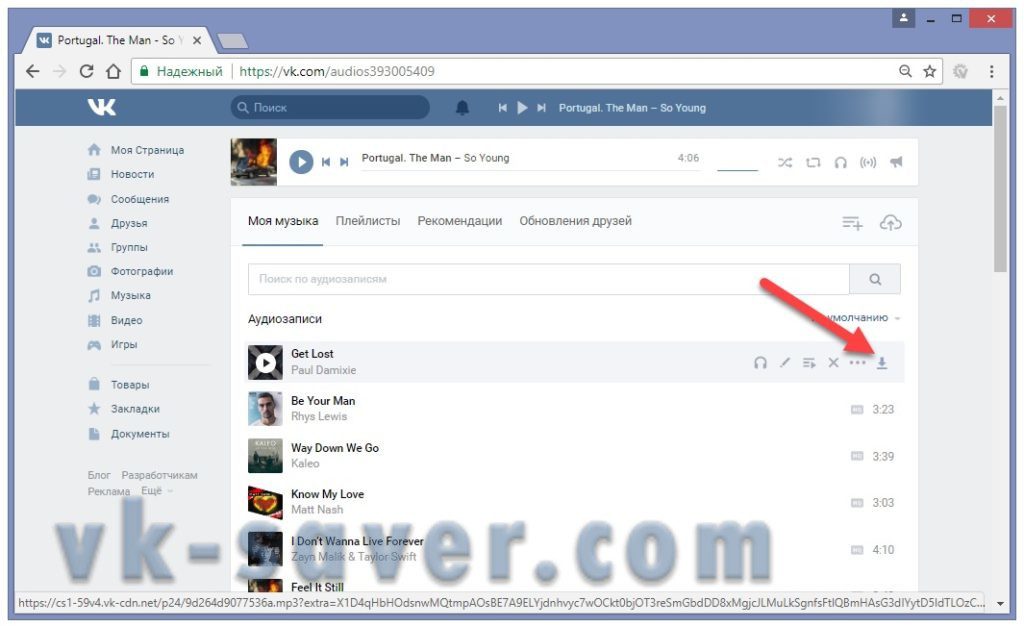
Task: Edit the Get Lost audio entry
Action: click(x=785, y=362)
